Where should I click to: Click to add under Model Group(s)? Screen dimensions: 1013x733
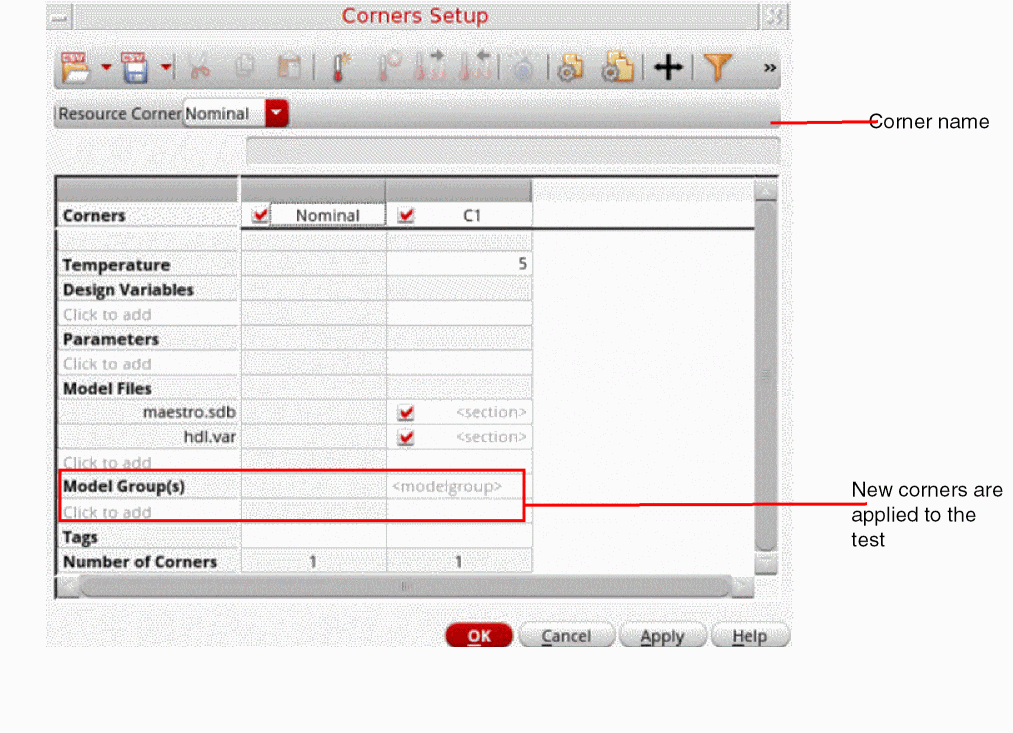tap(107, 512)
